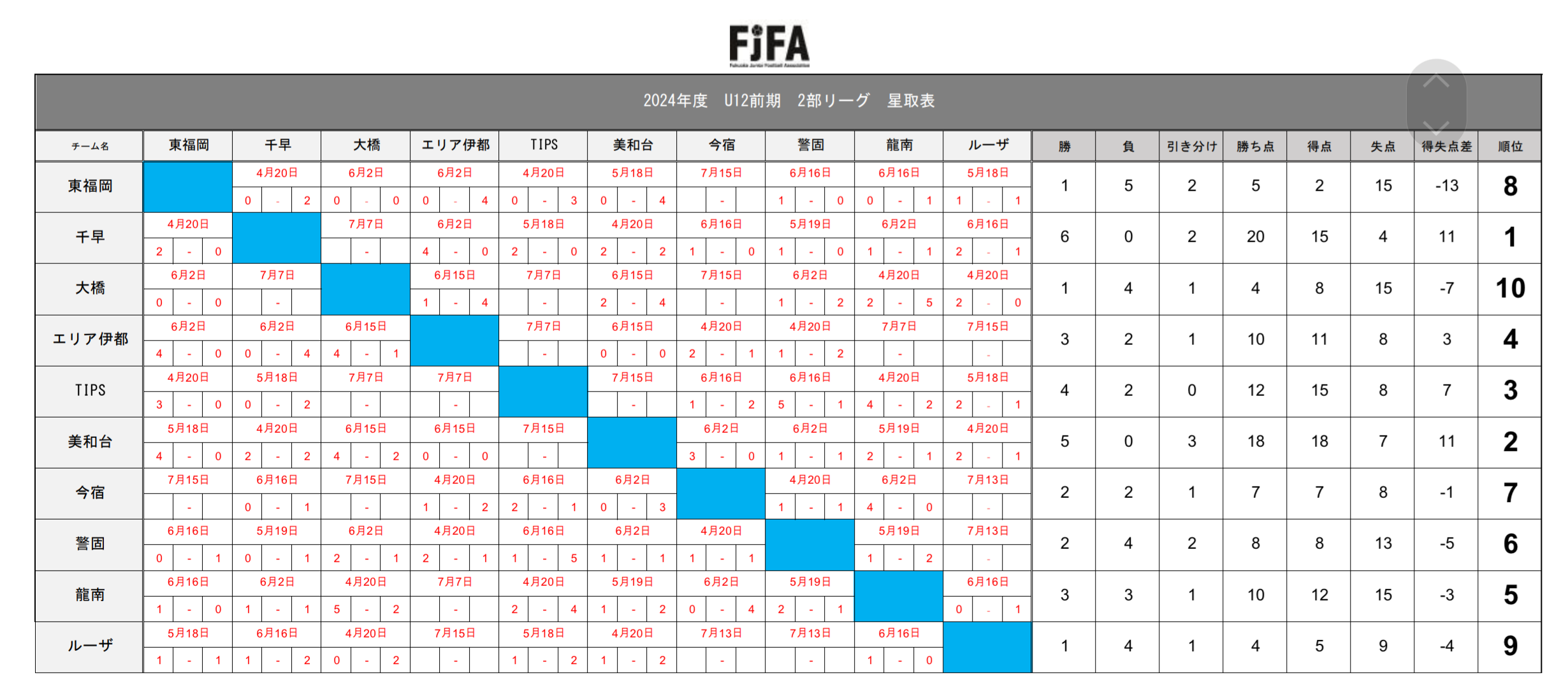The width and height of the screenshot is (1568, 691).
Task: Click 大橋's rank number 10
Action: click(x=1510, y=288)
